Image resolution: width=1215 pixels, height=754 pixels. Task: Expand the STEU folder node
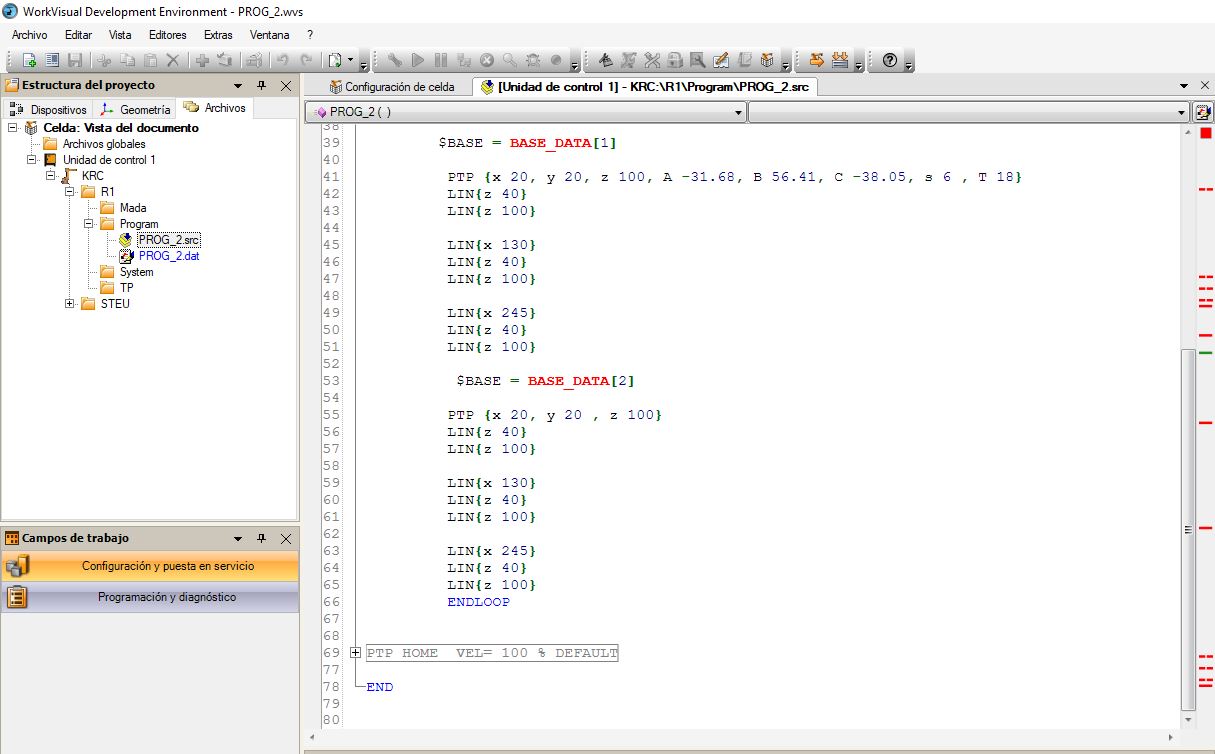point(70,304)
